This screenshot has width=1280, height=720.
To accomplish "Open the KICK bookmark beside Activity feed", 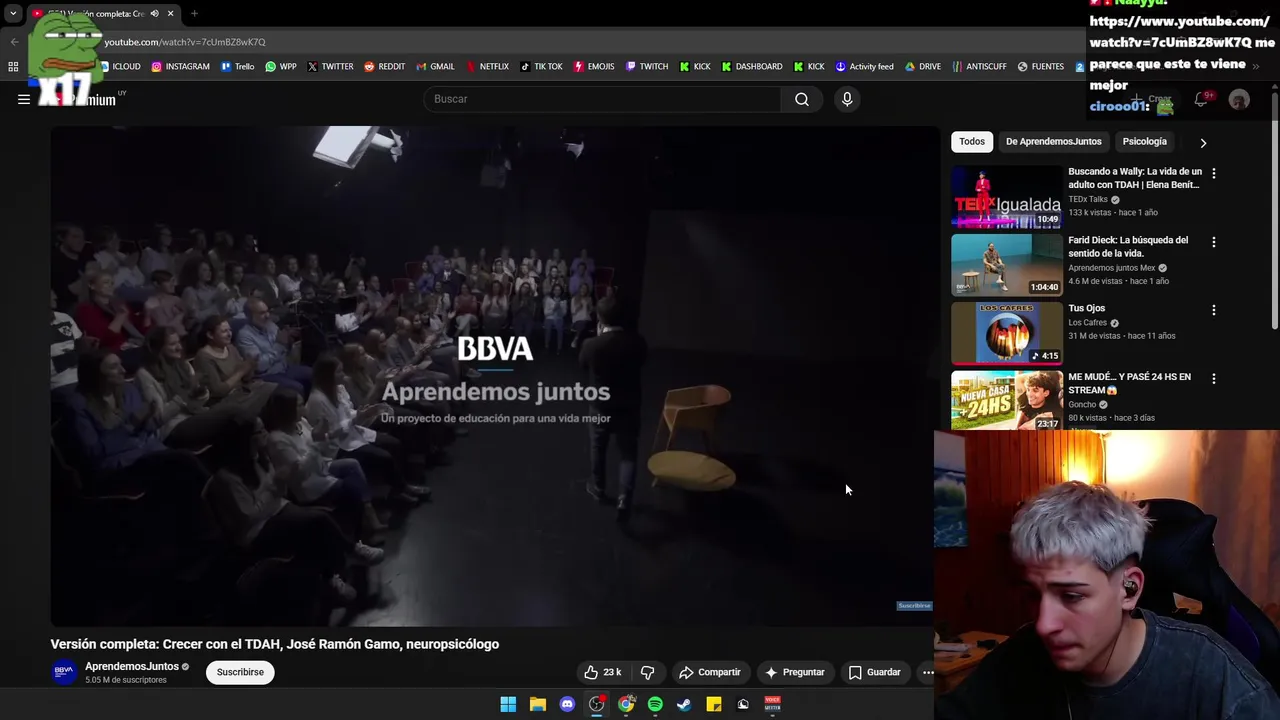I will coord(809,66).
